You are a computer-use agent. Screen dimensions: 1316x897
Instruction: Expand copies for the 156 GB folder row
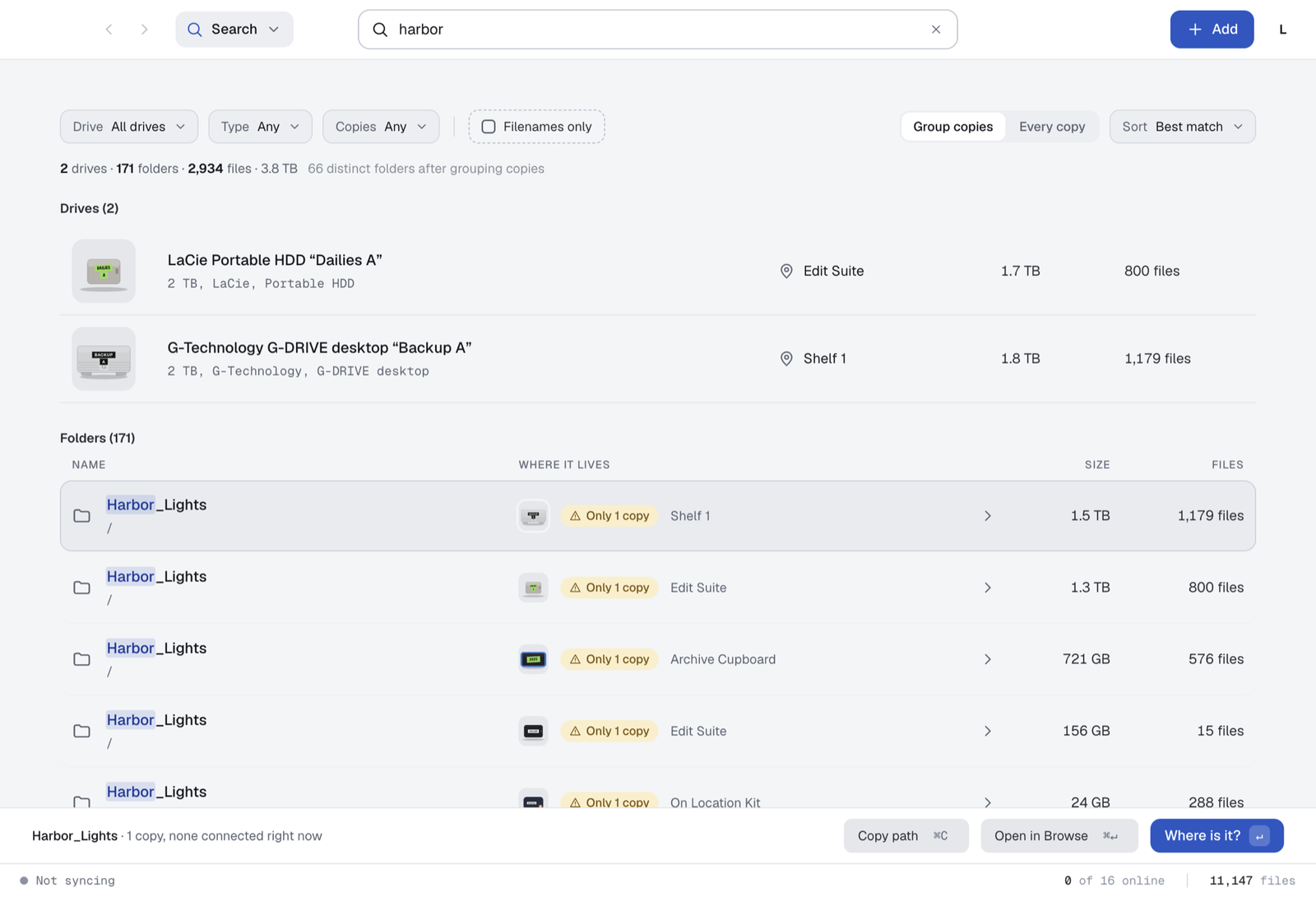(x=988, y=731)
